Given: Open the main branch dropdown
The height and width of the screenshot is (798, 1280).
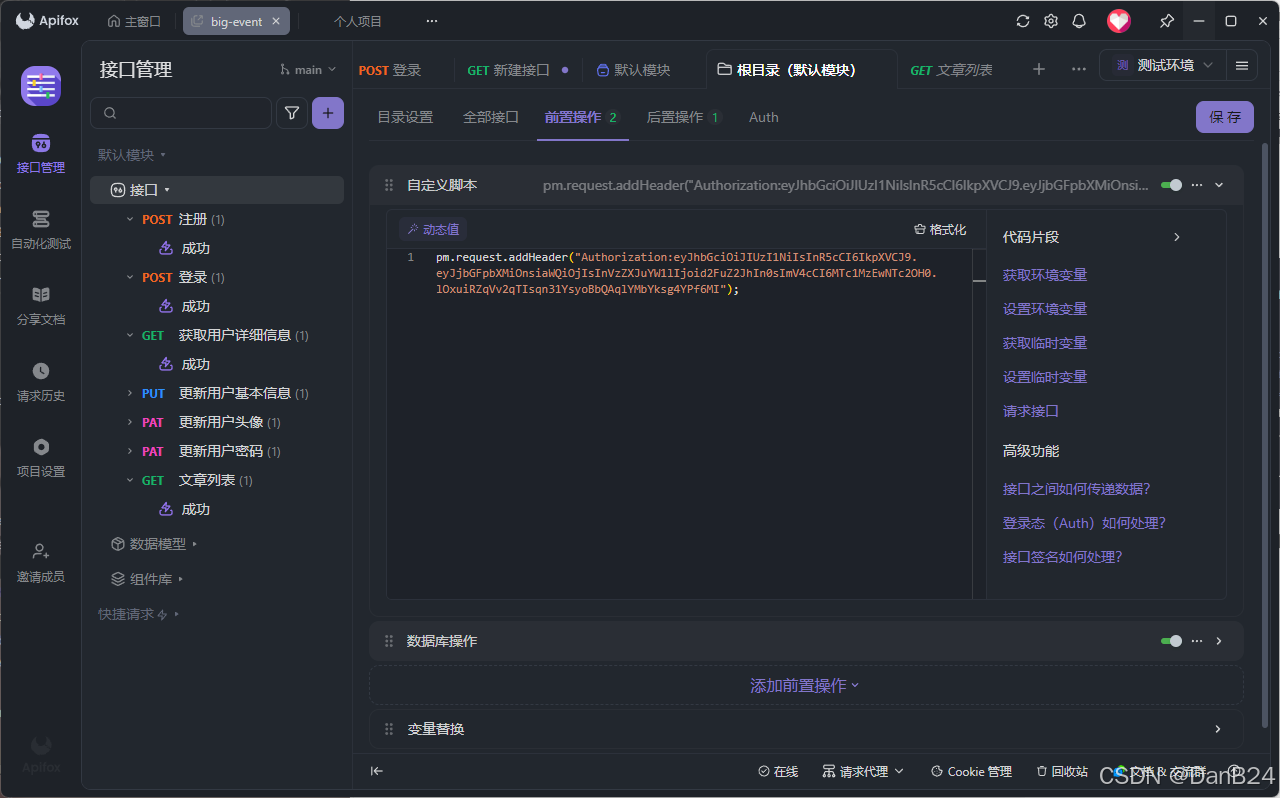Looking at the screenshot, I should pyautogui.click(x=309, y=69).
